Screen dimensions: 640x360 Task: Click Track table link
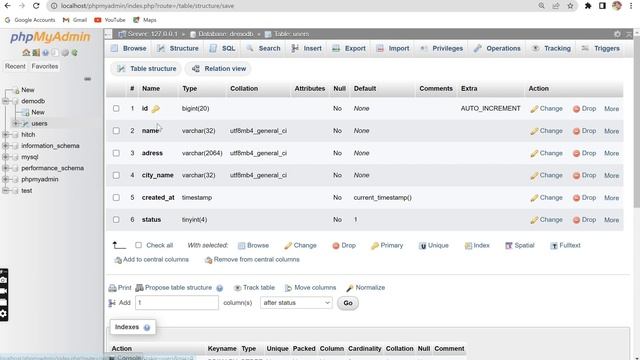(254, 288)
